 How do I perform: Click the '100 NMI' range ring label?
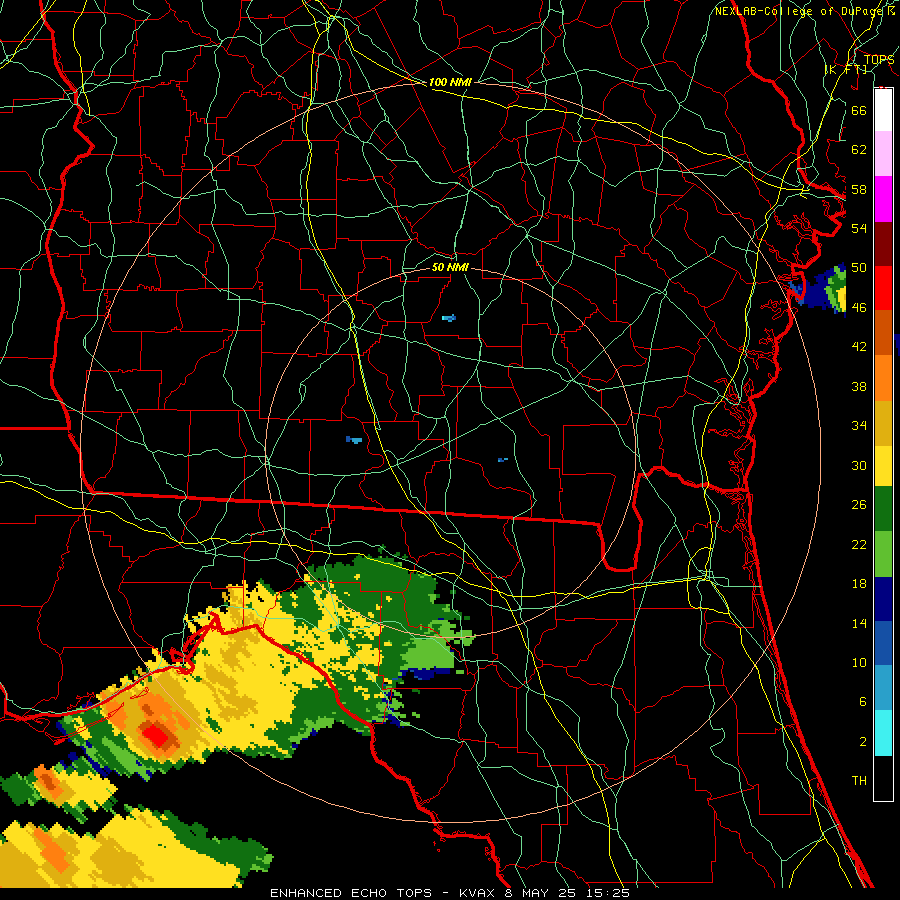click(450, 82)
